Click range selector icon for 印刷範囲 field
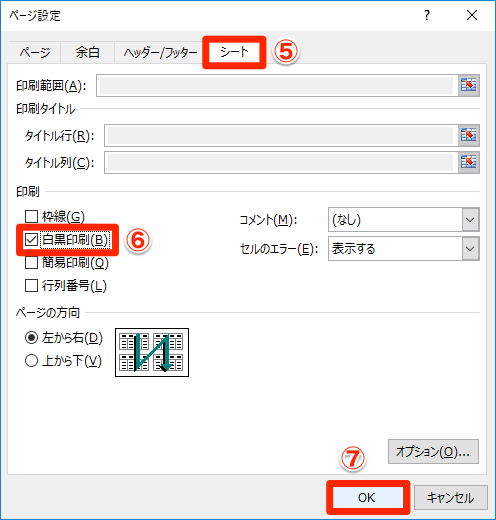Screen dimensions: 496x520 468,85
